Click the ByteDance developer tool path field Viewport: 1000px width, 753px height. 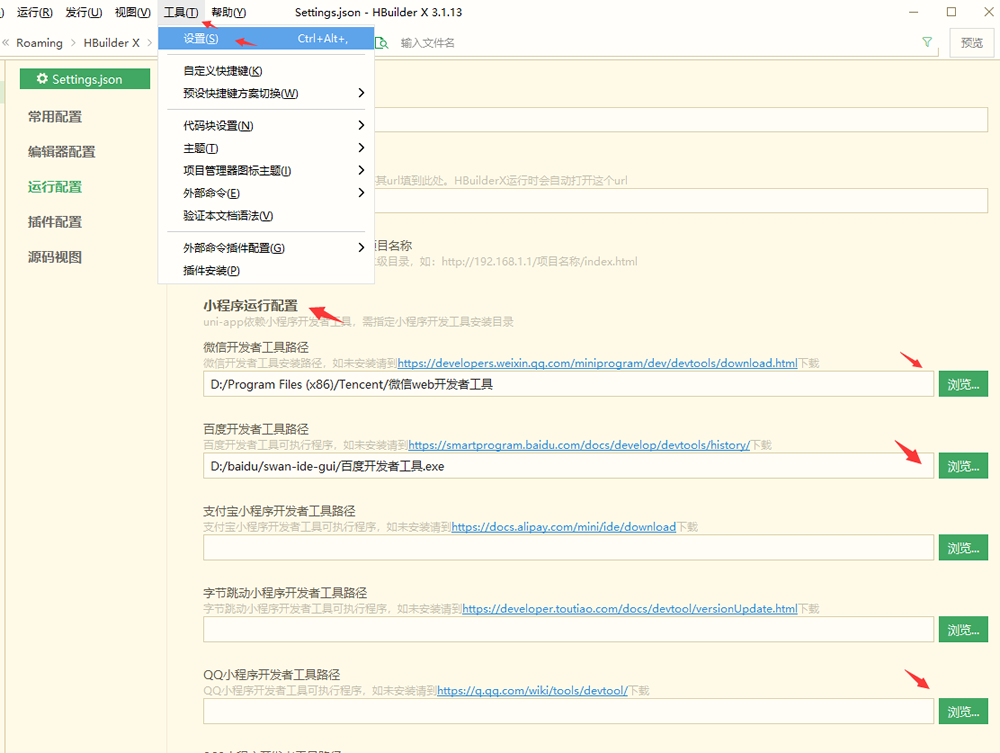click(x=568, y=629)
